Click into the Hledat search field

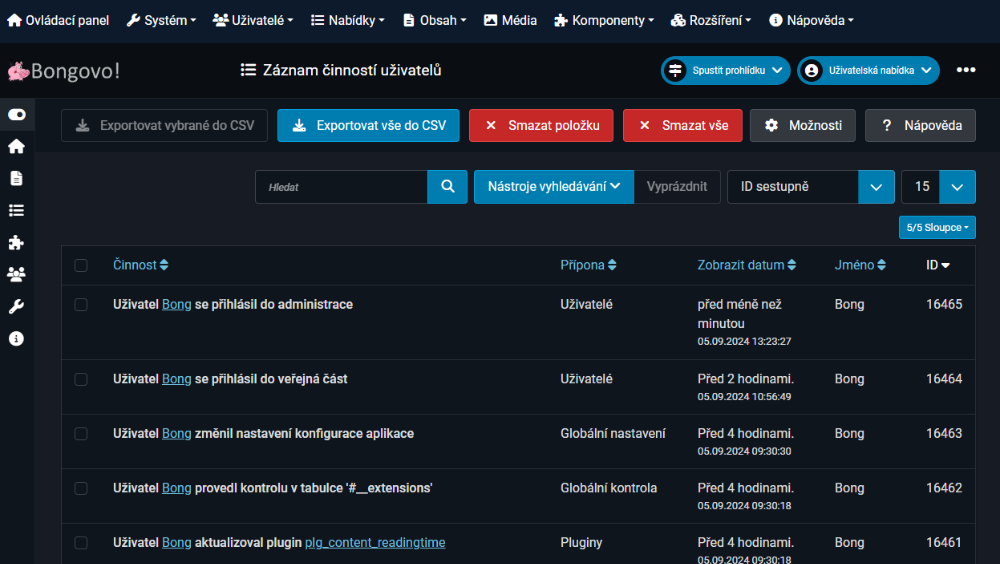click(x=341, y=187)
